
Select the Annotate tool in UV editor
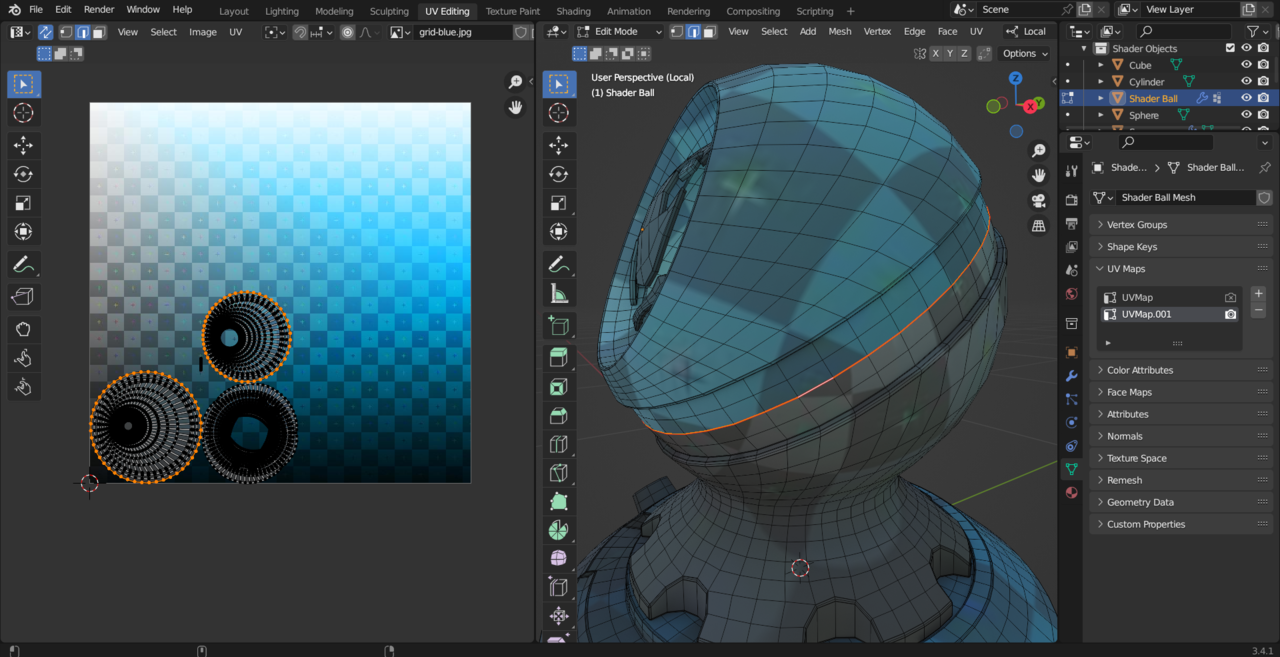23,265
